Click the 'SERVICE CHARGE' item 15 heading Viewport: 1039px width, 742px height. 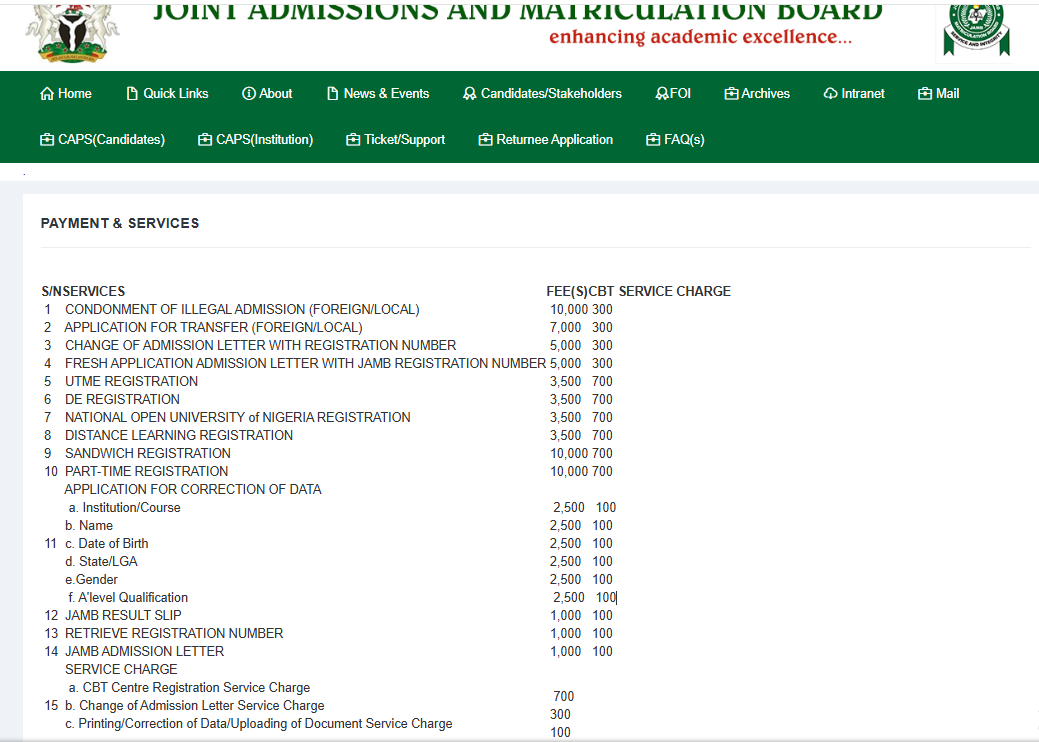coord(121,669)
